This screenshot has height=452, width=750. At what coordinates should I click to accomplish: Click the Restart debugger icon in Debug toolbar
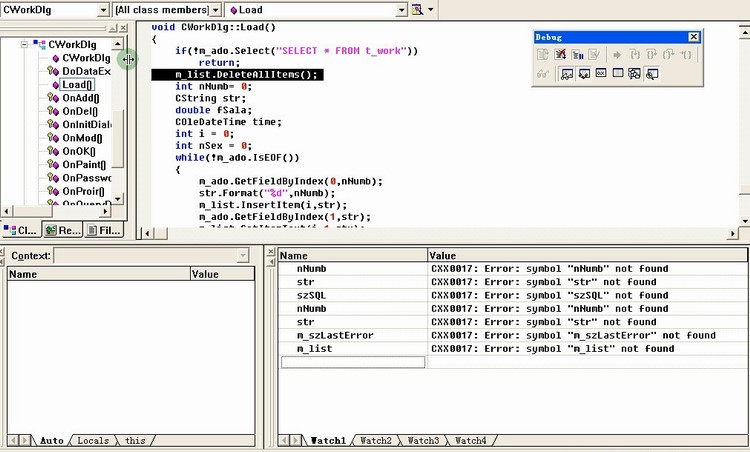[x=543, y=55]
